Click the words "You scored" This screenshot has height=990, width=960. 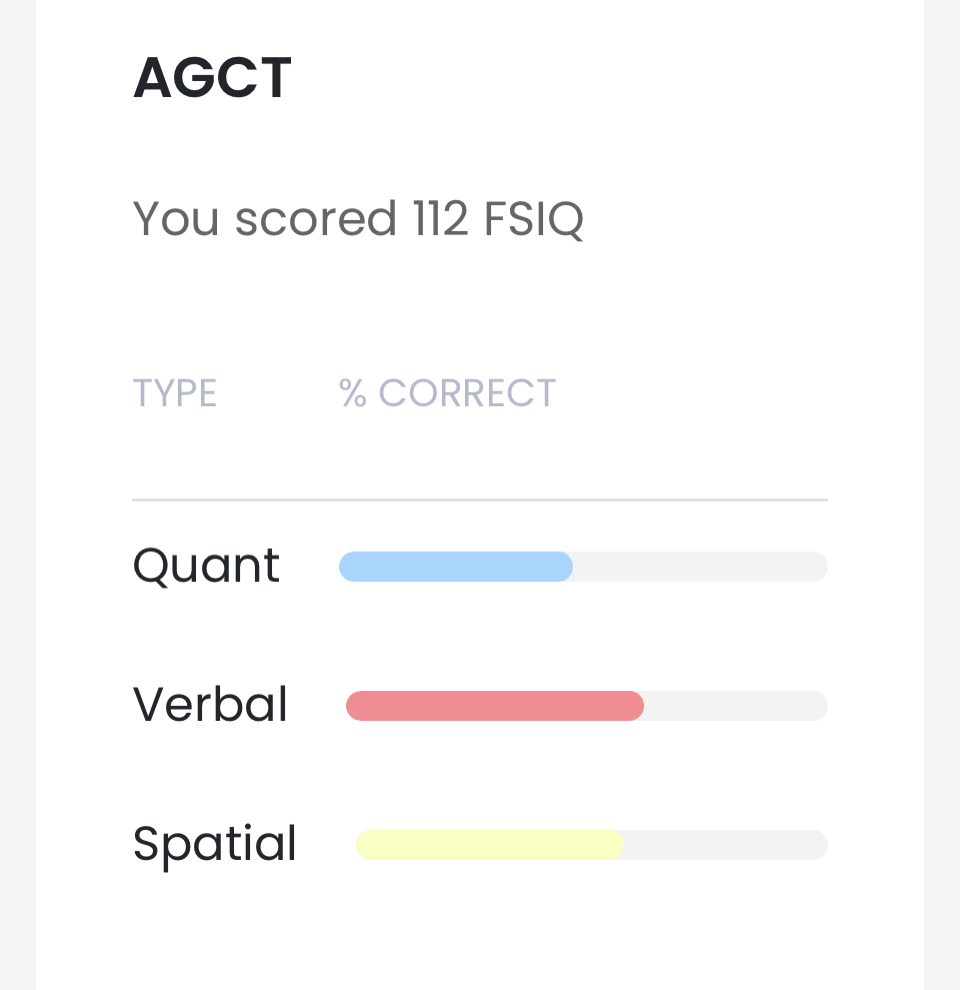(265, 218)
